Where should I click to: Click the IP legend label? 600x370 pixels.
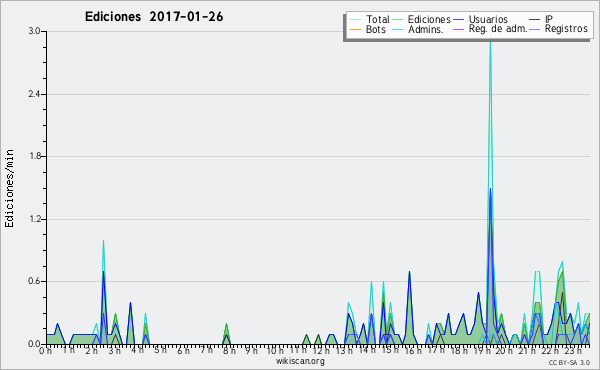pyautogui.click(x=549, y=19)
